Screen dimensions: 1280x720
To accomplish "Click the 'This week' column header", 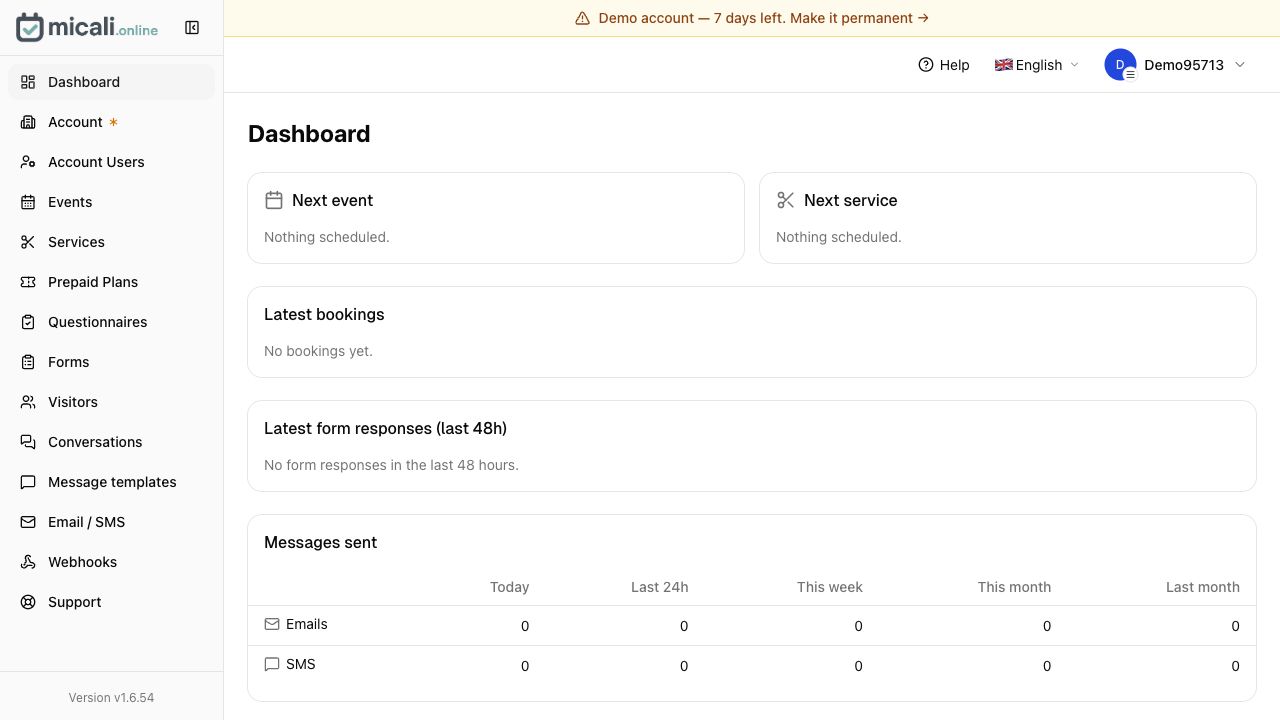I will pos(829,587).
